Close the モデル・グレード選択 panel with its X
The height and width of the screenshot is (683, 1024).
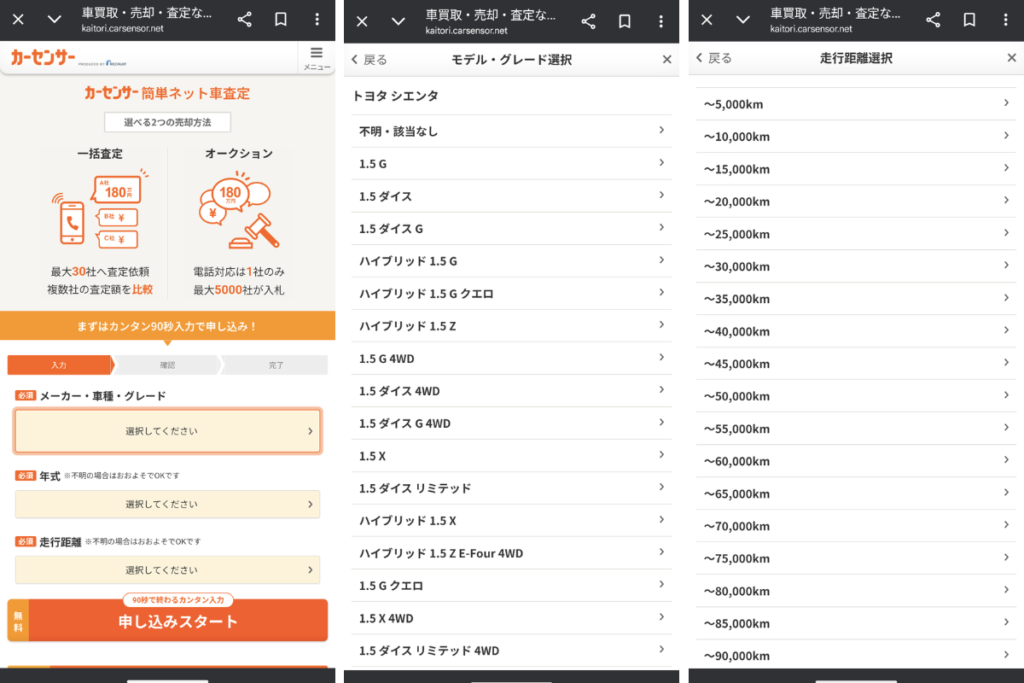tap(667, 60)
